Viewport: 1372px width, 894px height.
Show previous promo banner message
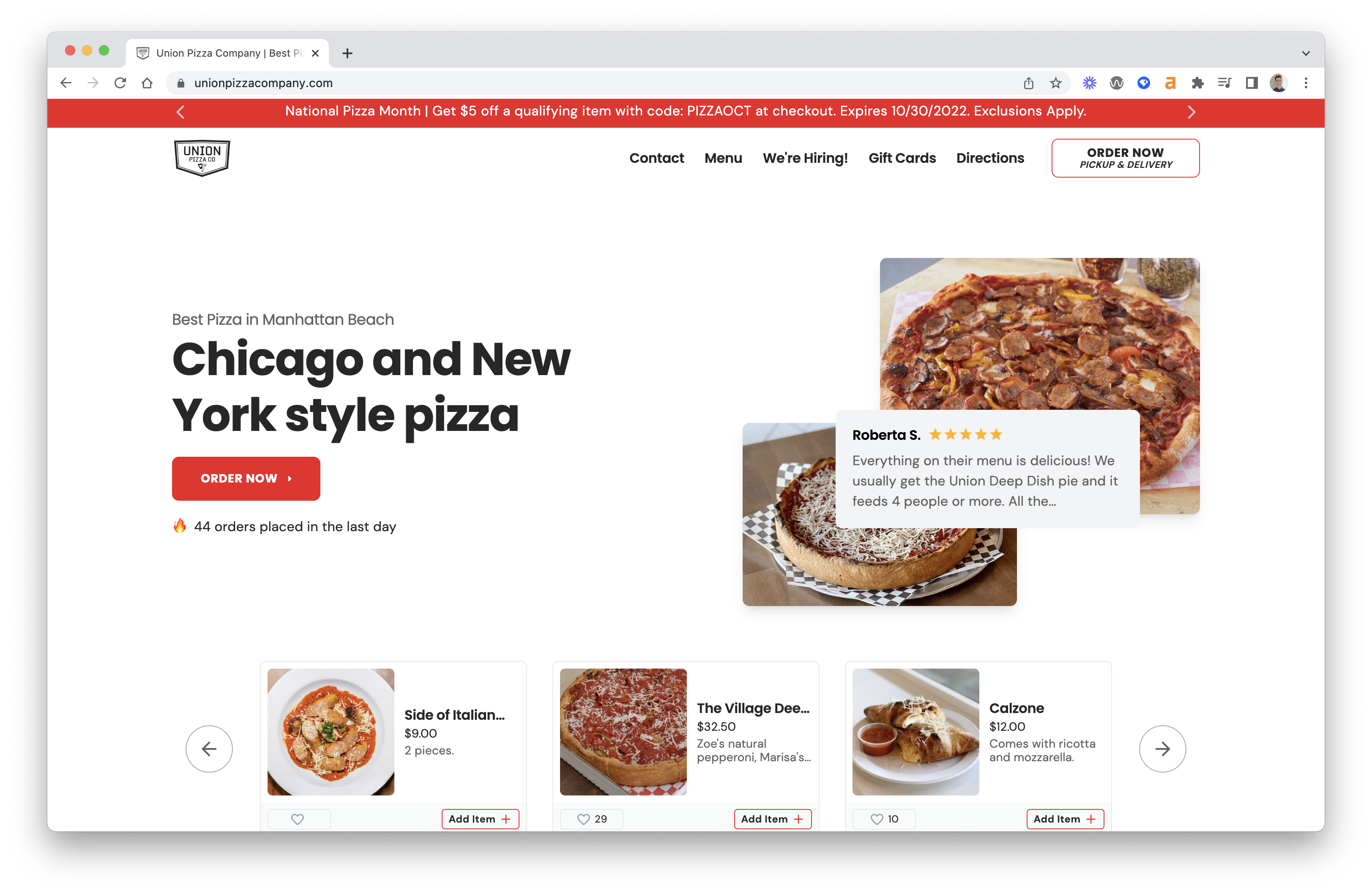coord(180,112)
